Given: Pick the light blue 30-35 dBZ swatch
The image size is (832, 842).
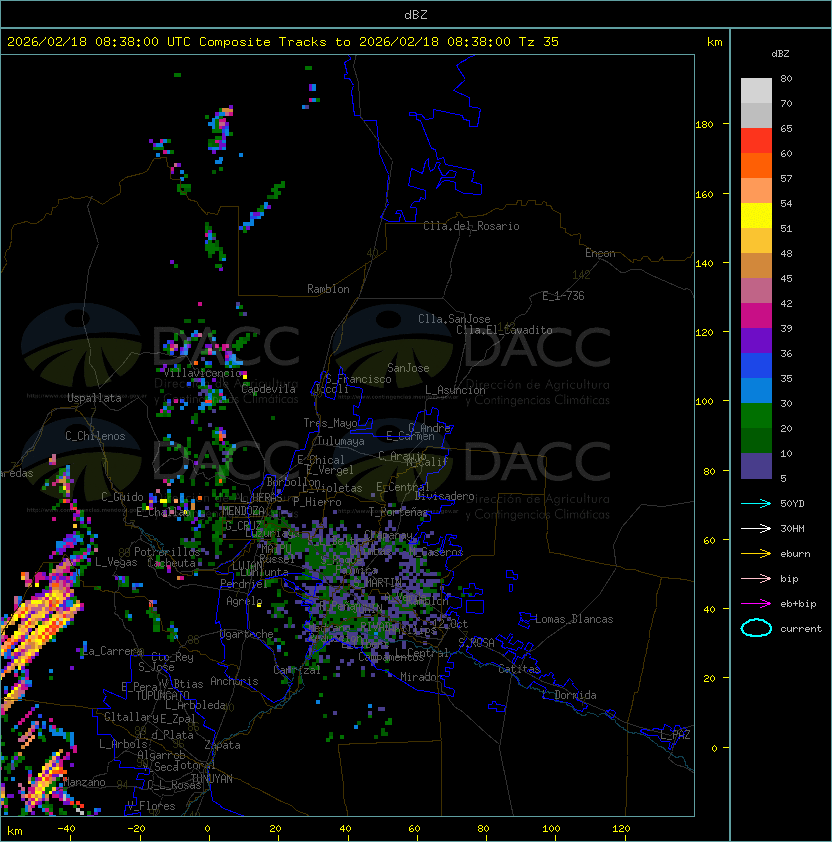Looking at the screenshot, I should (x=756, y=390).
